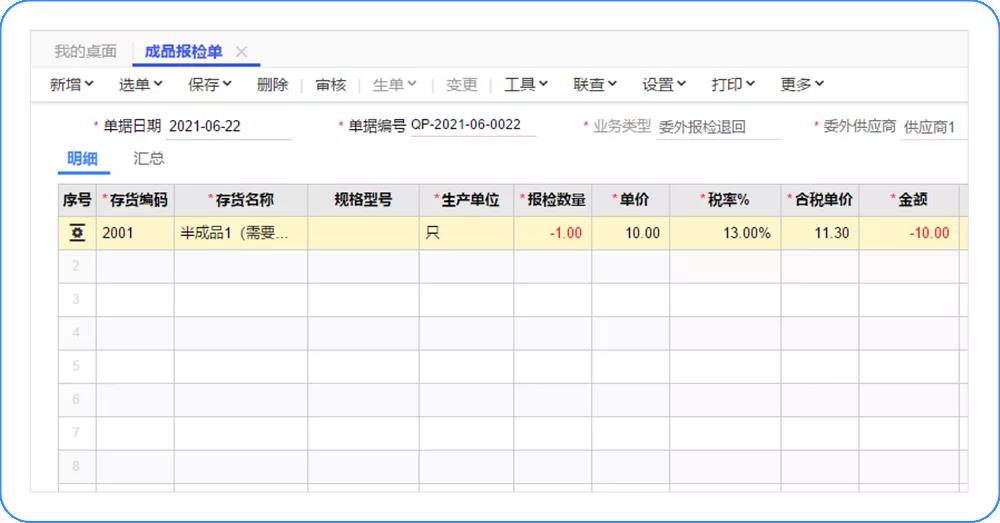
Task: Expand the 打印 menu
Action: point(733,84)
